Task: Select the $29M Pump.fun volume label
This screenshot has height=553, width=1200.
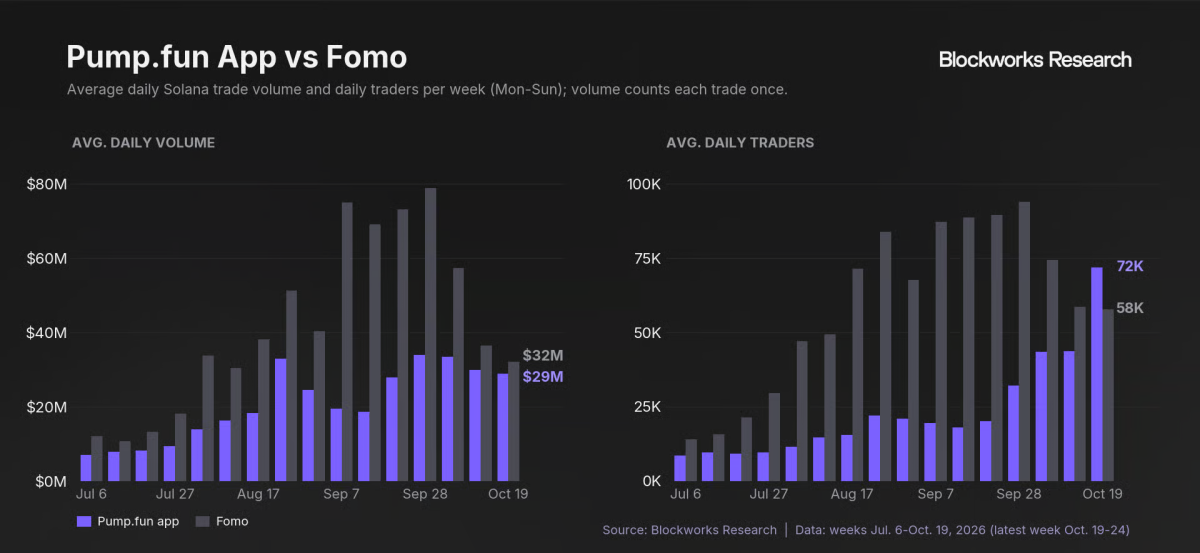Action: coord(543,377)
